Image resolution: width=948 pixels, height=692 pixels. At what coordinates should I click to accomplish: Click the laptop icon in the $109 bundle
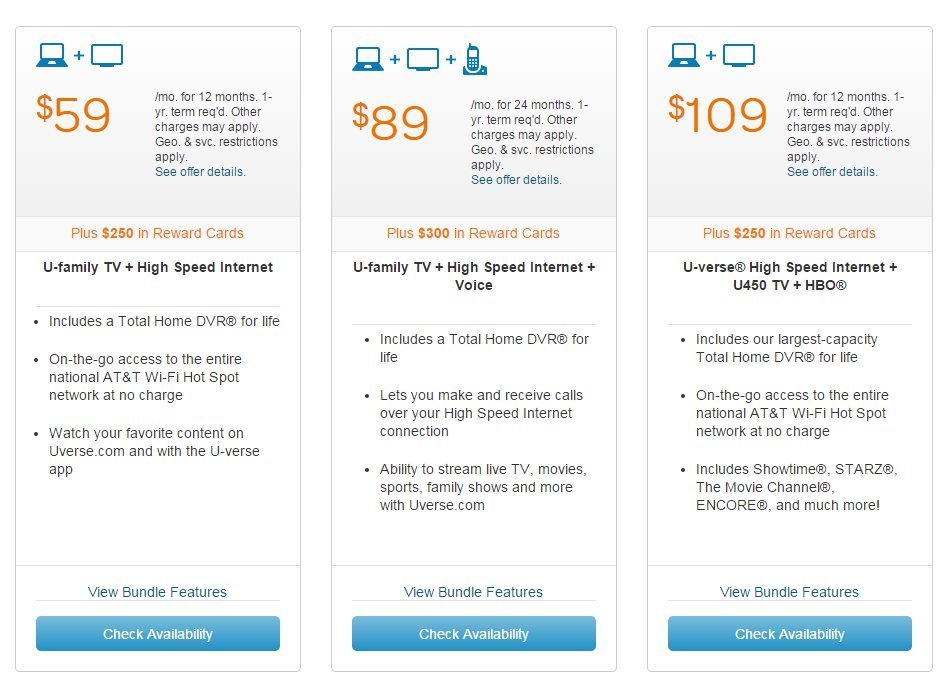pyautogui.click(x=684, y=55)
